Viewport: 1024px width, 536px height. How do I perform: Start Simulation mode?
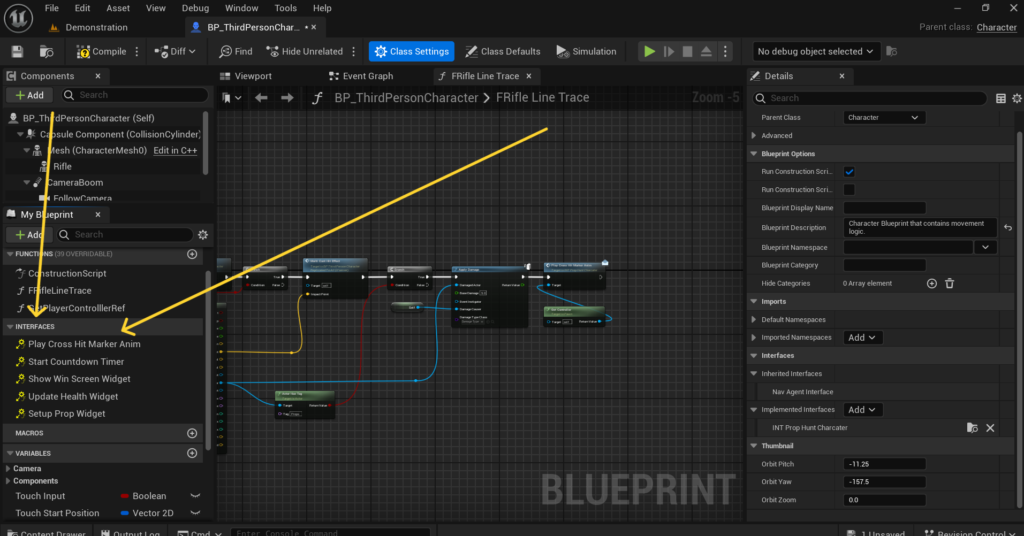(586, 52)
